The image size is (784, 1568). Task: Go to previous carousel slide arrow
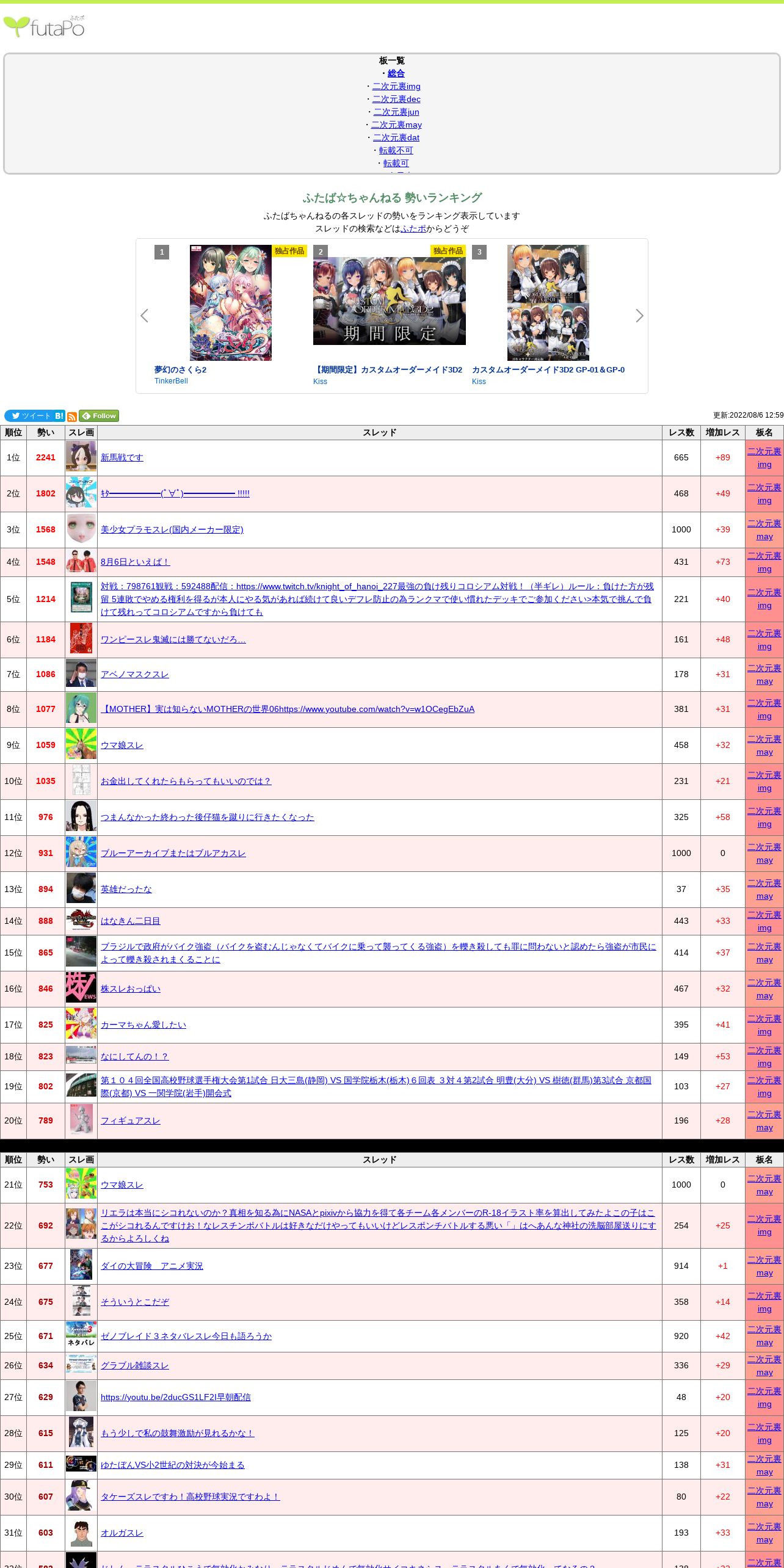coord(145,316)
